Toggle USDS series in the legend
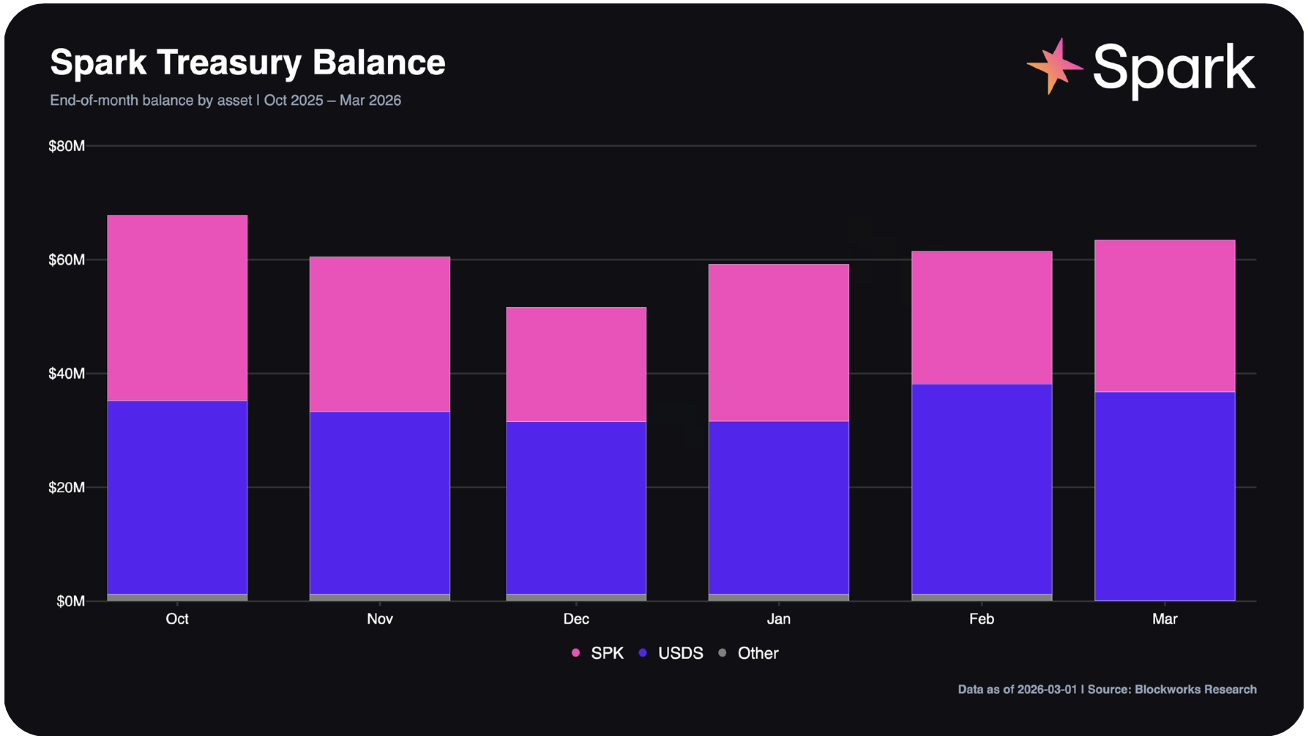The image size is (1308, 740). 671,653
